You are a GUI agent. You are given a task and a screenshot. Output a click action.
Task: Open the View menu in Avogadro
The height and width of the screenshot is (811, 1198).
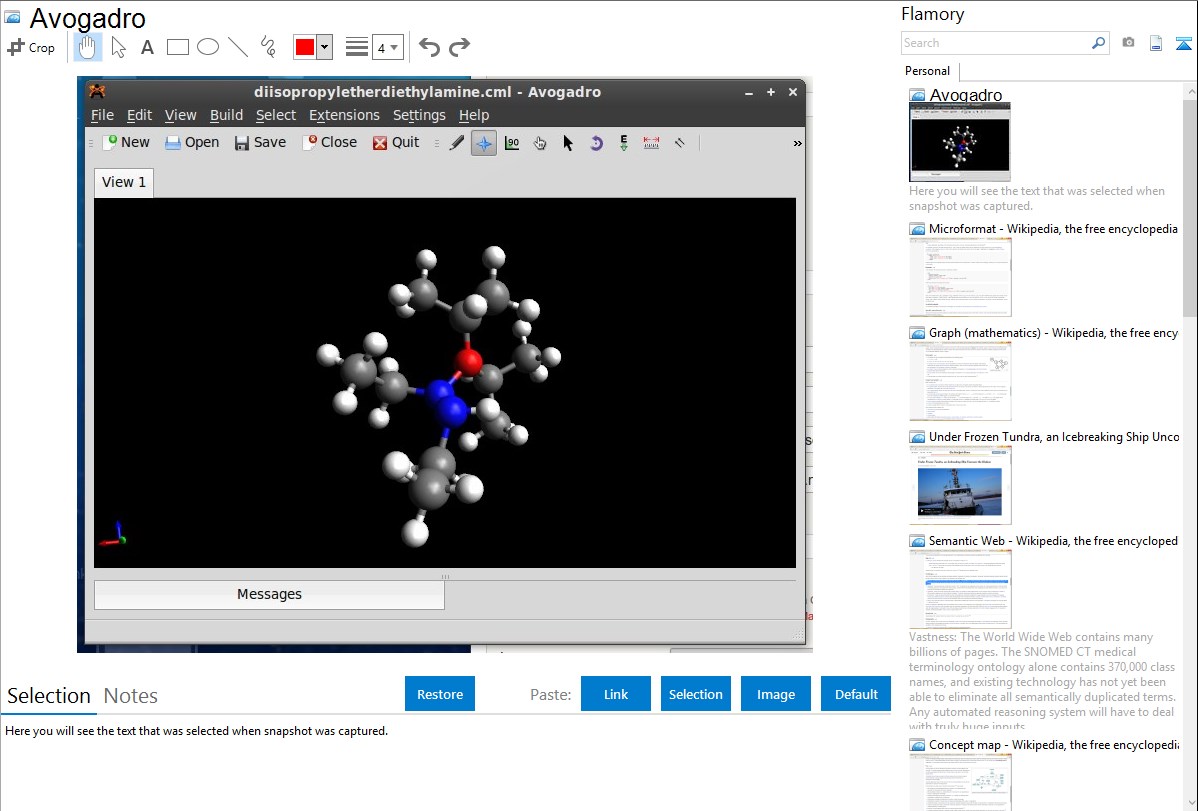point(180,115)
